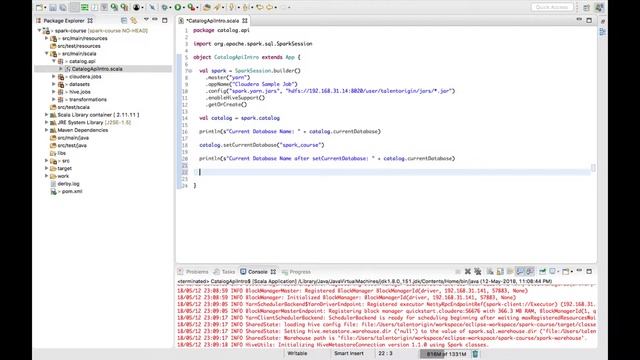The image size is (640, 360).
Task: Click Remove Launch X icon in Console
Action: click(x=468, y=271)
